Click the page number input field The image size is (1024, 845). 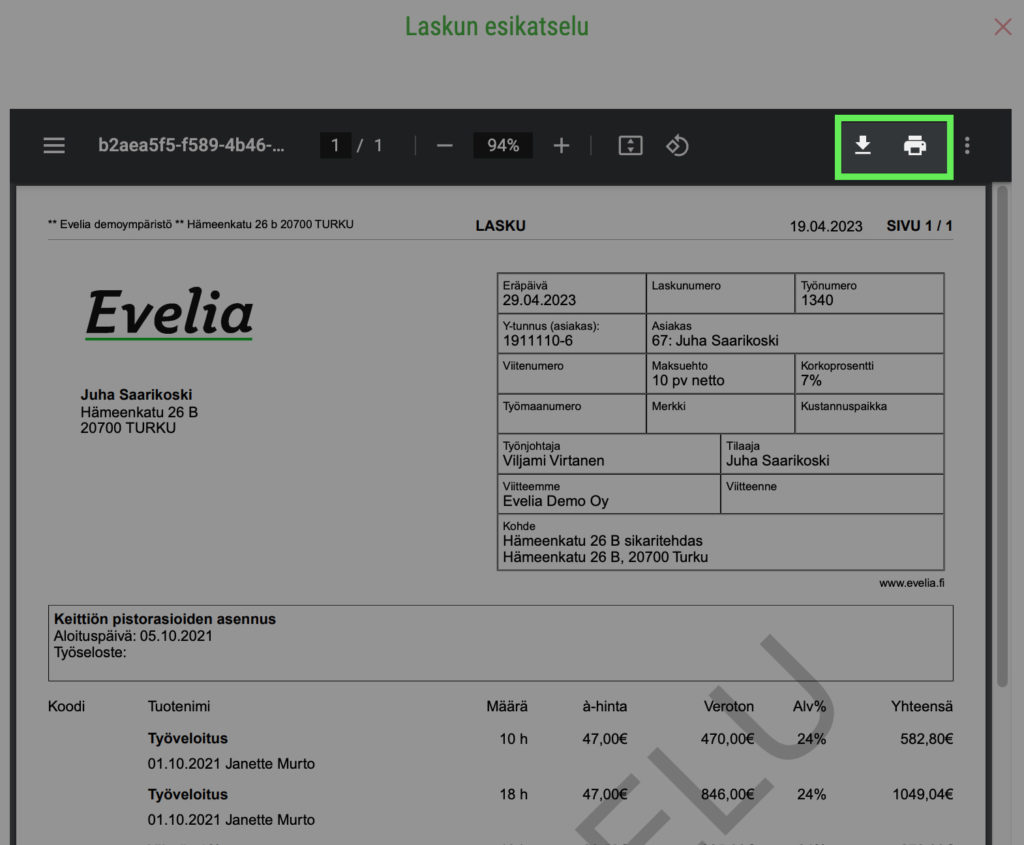click(335, 145)
